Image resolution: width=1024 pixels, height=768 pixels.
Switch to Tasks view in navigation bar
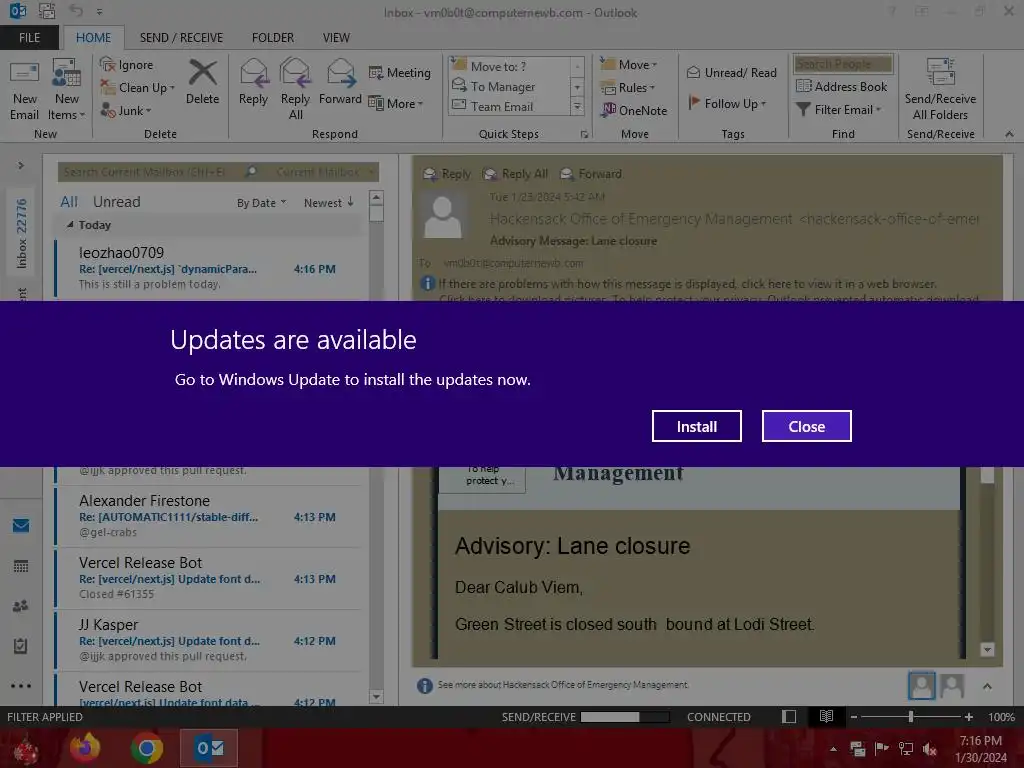pyautogui.click(x=21, y=646)
